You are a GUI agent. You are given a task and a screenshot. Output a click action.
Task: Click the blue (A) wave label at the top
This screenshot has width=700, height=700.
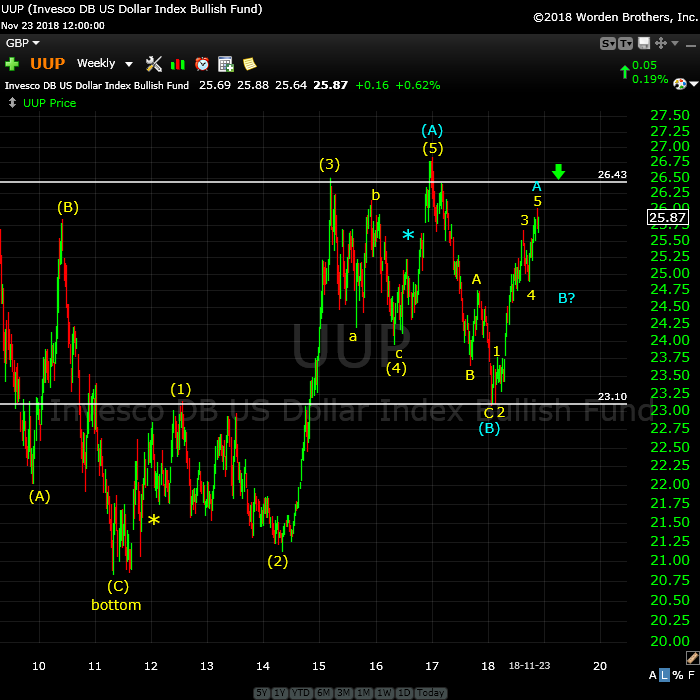[x=432, y=130]
